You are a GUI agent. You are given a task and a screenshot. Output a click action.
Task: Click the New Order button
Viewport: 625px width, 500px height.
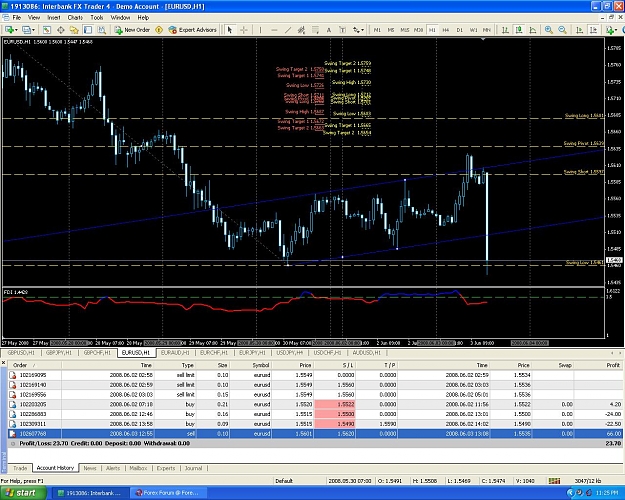click(132, 30)
